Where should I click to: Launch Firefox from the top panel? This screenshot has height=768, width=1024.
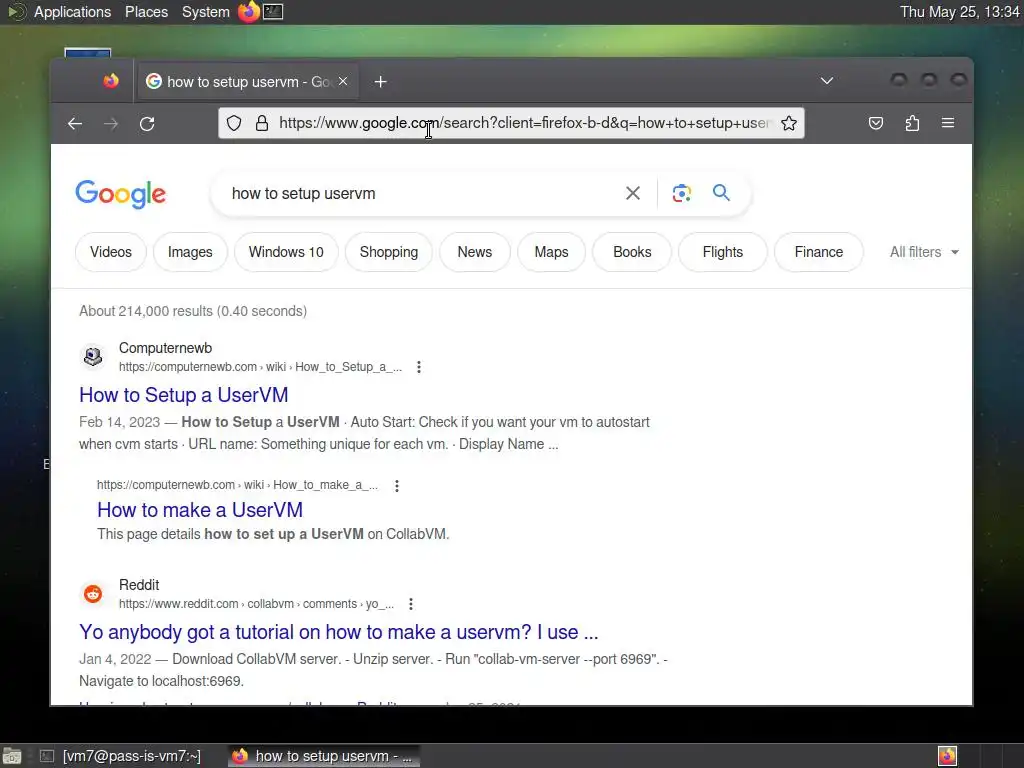tap(248, 12)
